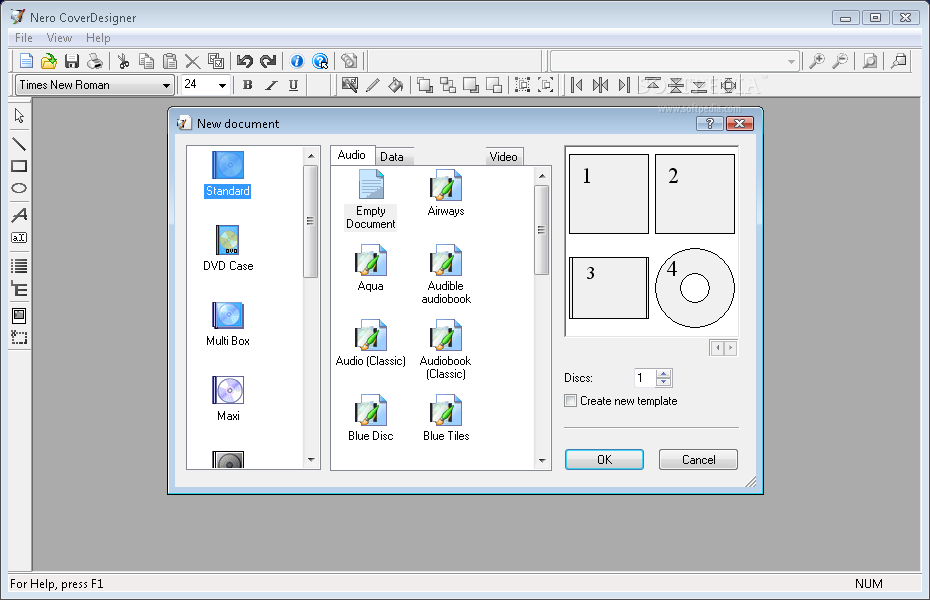The width and height of the screenshot is (930, 600).
Task: Click the context help question icon
Action: pos(320,61)
